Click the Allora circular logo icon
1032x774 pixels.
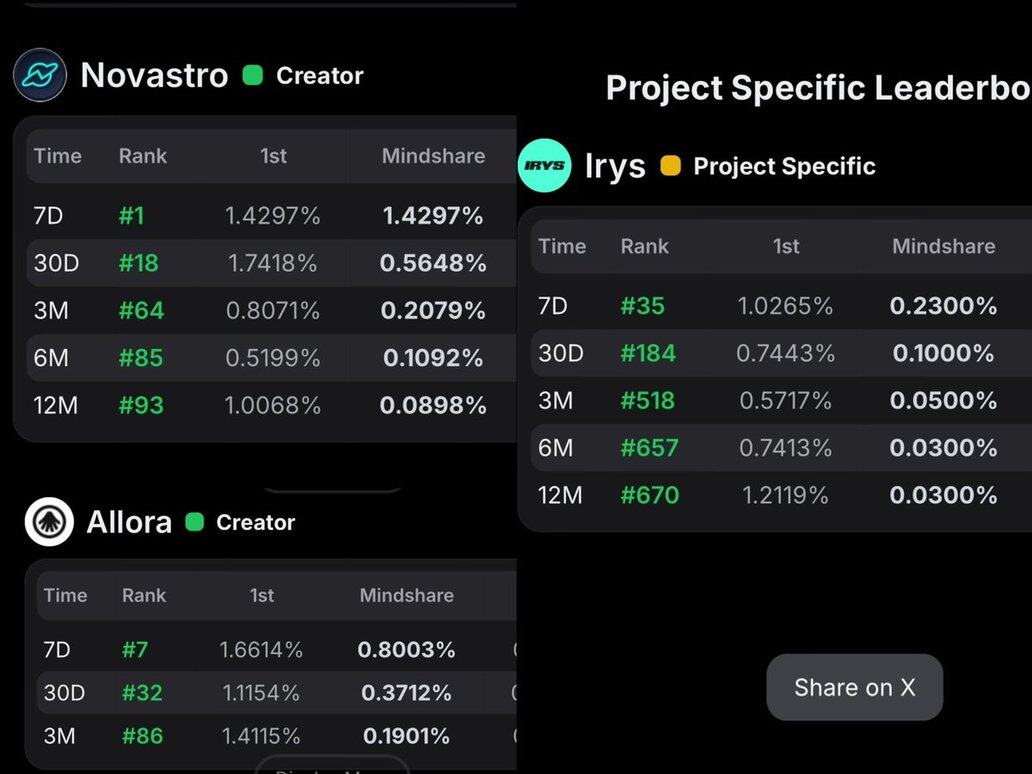coord(49,522)
